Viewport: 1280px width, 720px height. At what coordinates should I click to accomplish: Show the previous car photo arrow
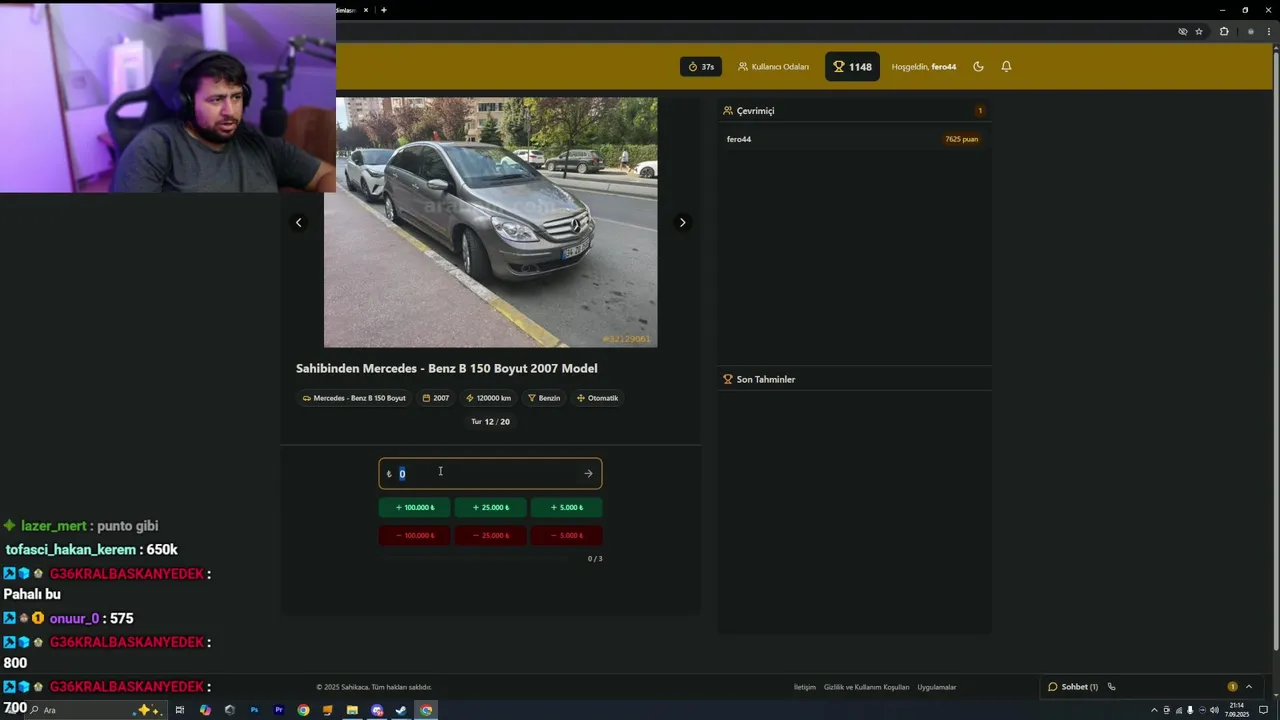click(298, 222)
